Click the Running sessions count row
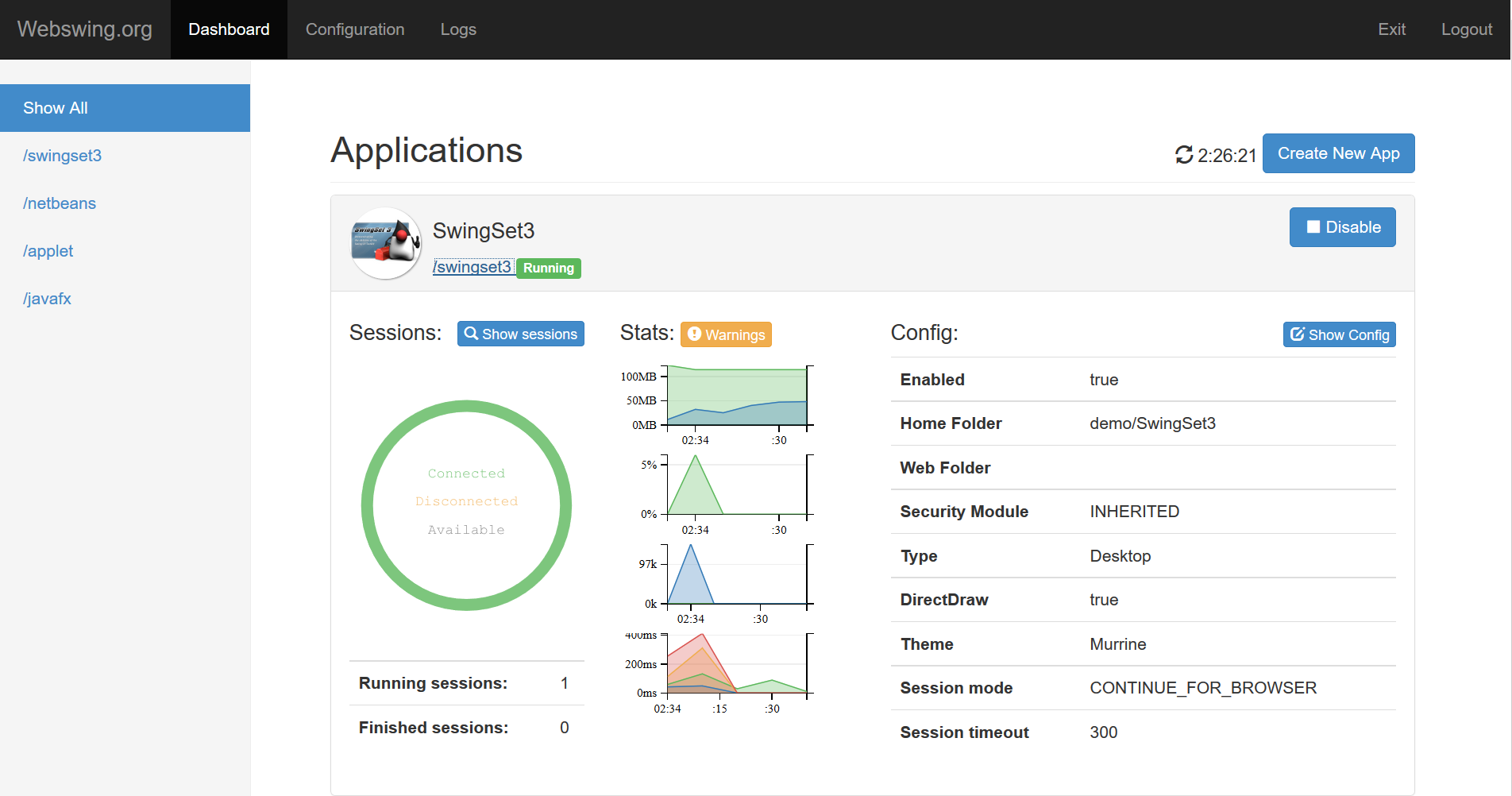 click(467, 683)
